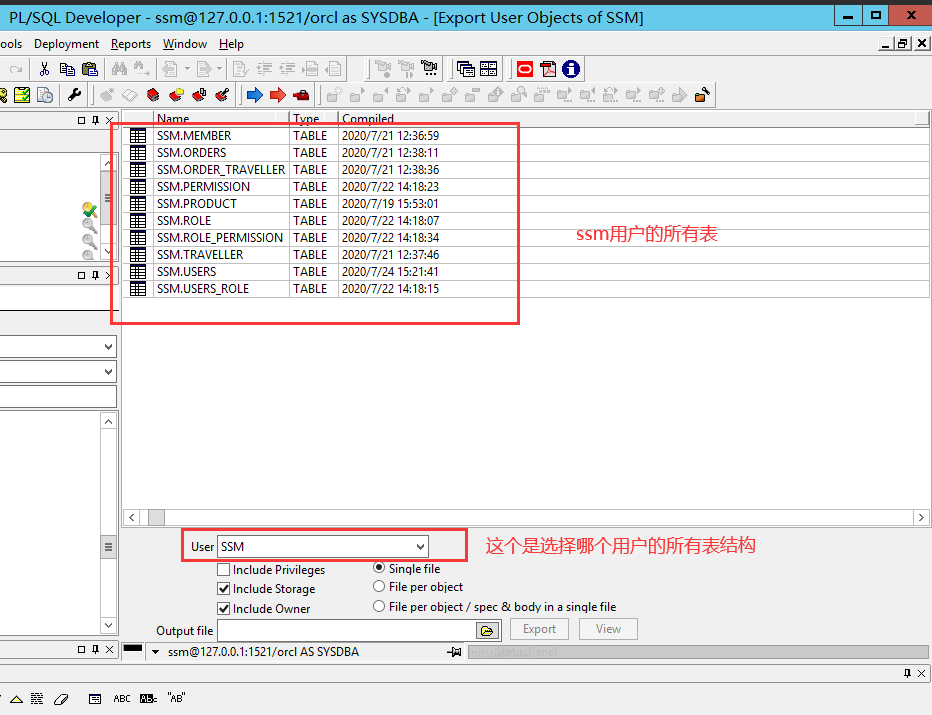The image size is (932, 715).
Task: Open the macro library camera icon
Action: pyautogui.click(x=429, y=70)
